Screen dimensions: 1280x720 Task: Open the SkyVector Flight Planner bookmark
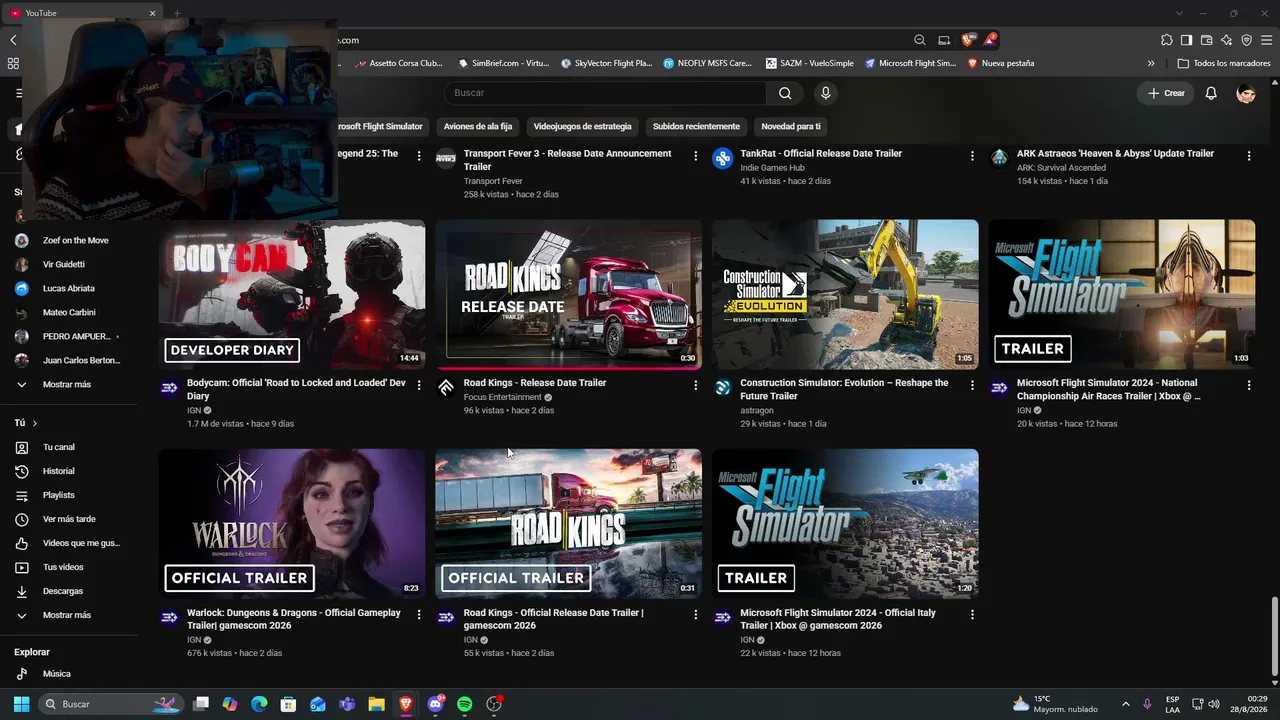607,63
